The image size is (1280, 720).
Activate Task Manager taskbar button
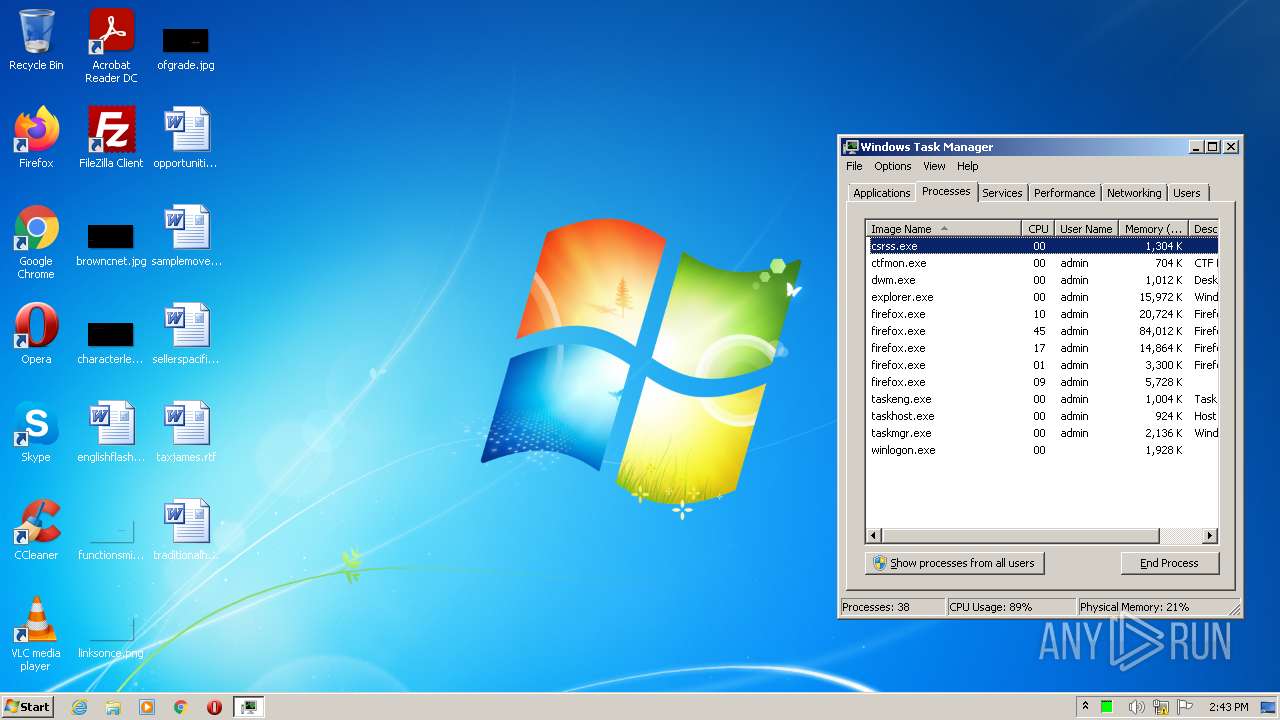pyautogui.click(x=248, y=707)
